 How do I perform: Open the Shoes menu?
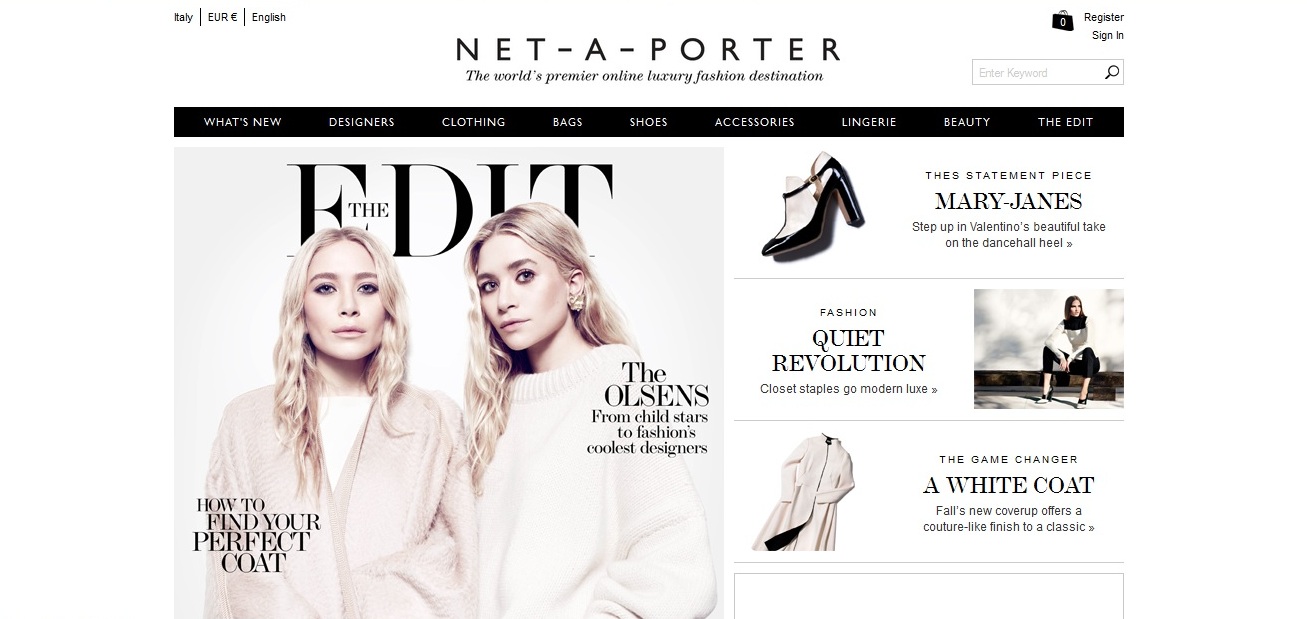tap(648, 122)
